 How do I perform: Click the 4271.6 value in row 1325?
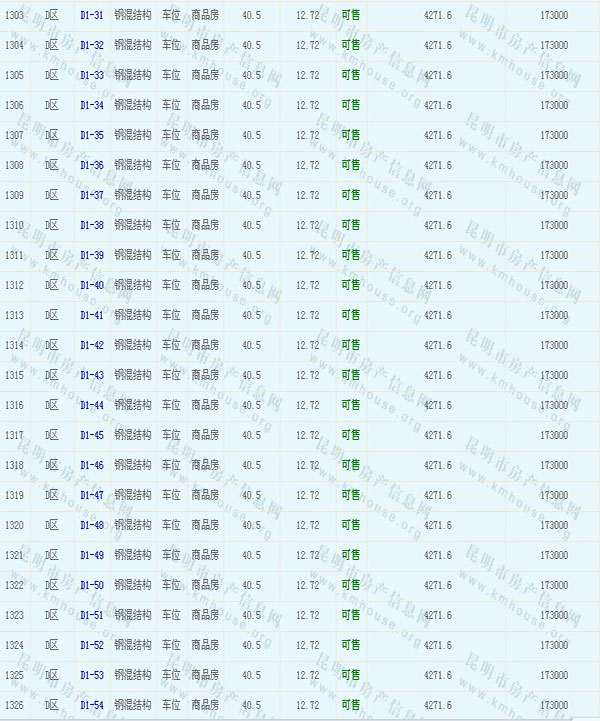tap(438, 675)
